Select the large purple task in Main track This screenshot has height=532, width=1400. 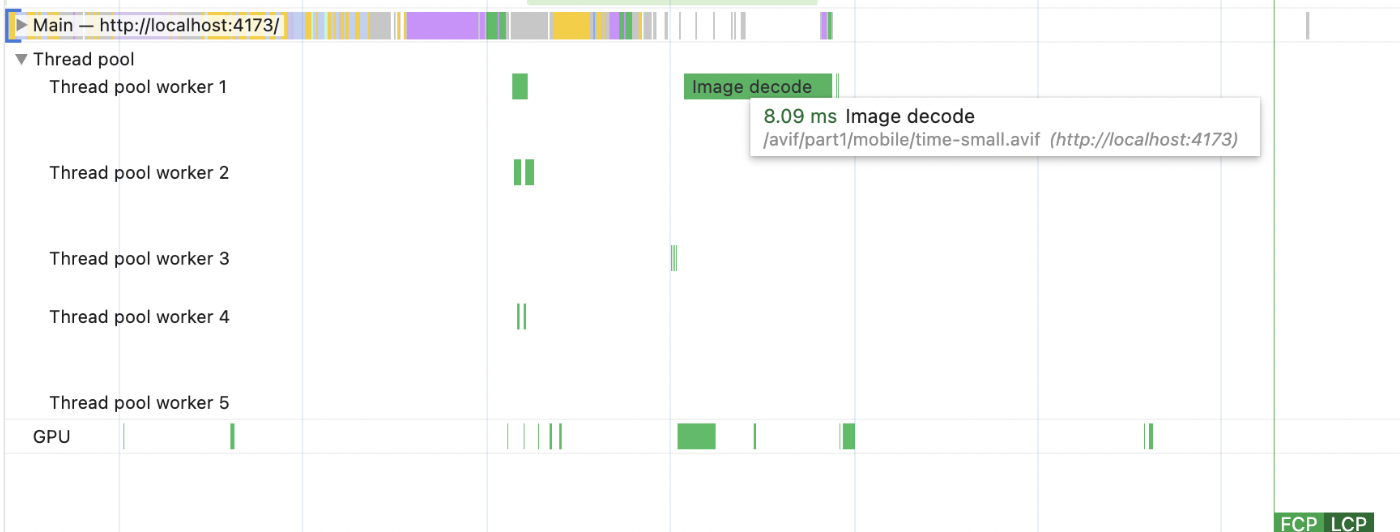(443, 26)
